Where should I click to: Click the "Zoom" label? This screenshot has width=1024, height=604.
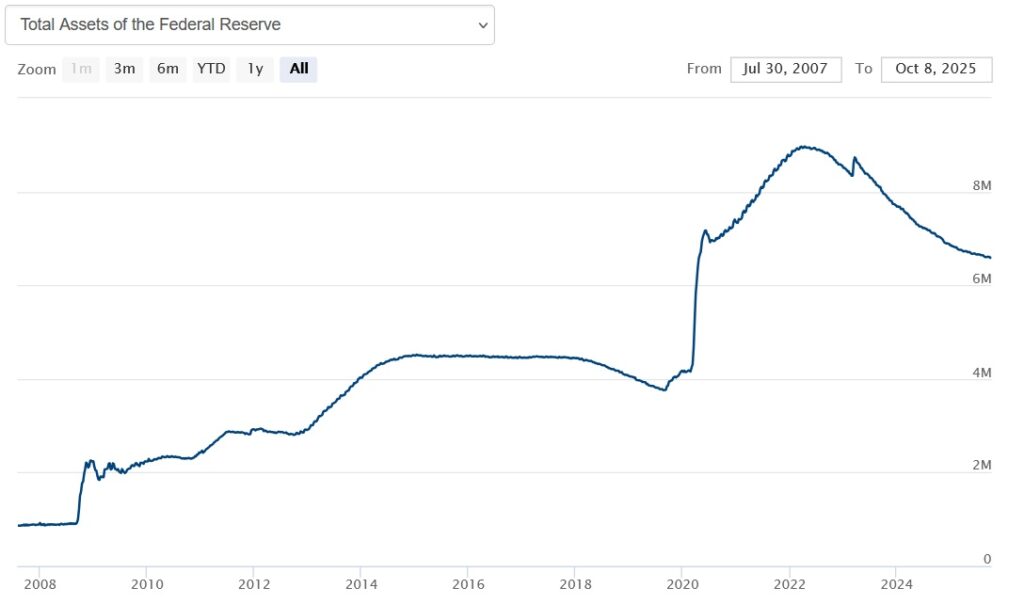37,70
